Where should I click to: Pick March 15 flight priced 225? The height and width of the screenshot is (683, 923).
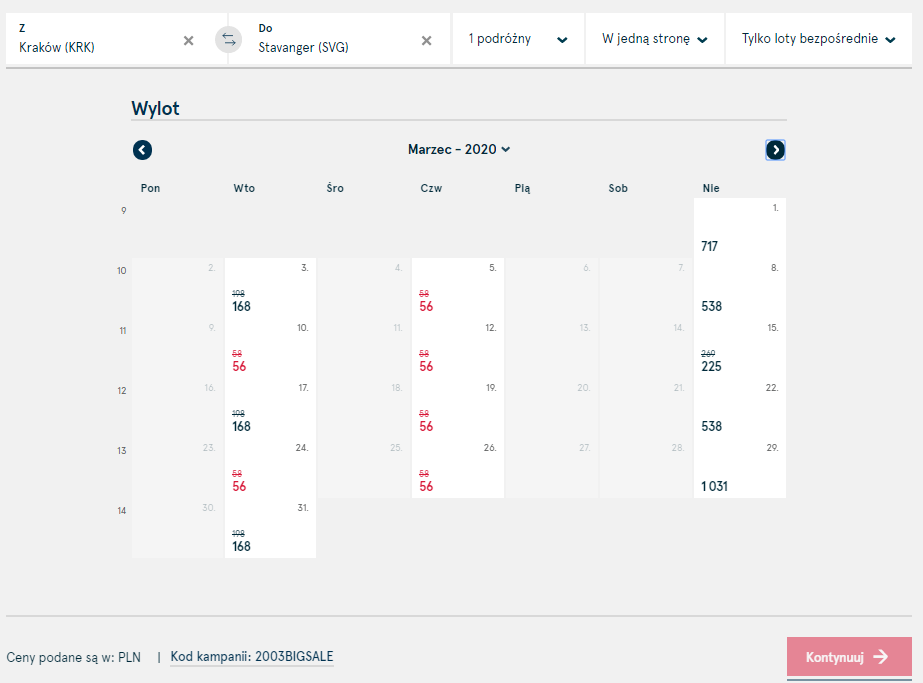pyautogui.click(x=740, y=349)
